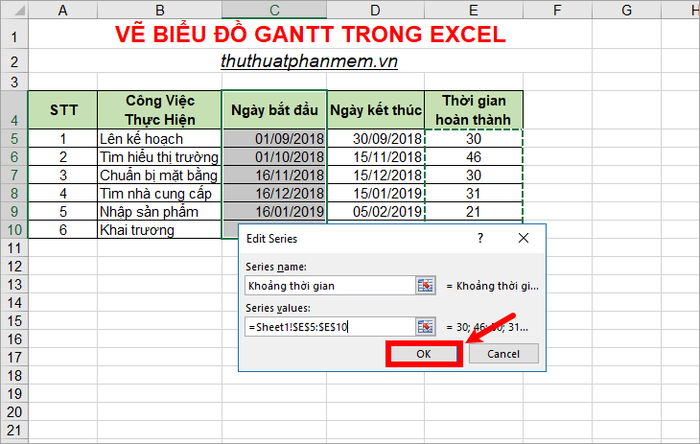The image size is (700, 444).
Task: Select row 4 header
Action: click(14, 110)
